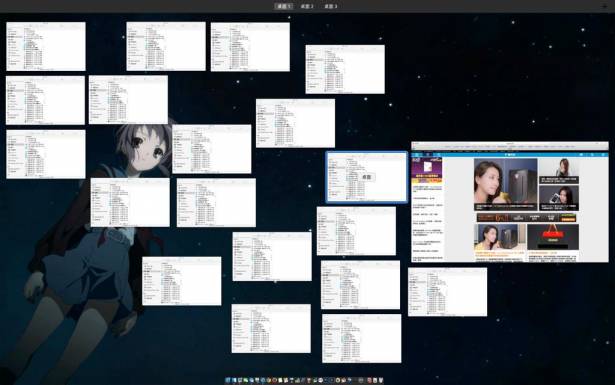Screen dimensions: 615x385
Task: Open article of woman holding a phone
Action: point(559,198)
